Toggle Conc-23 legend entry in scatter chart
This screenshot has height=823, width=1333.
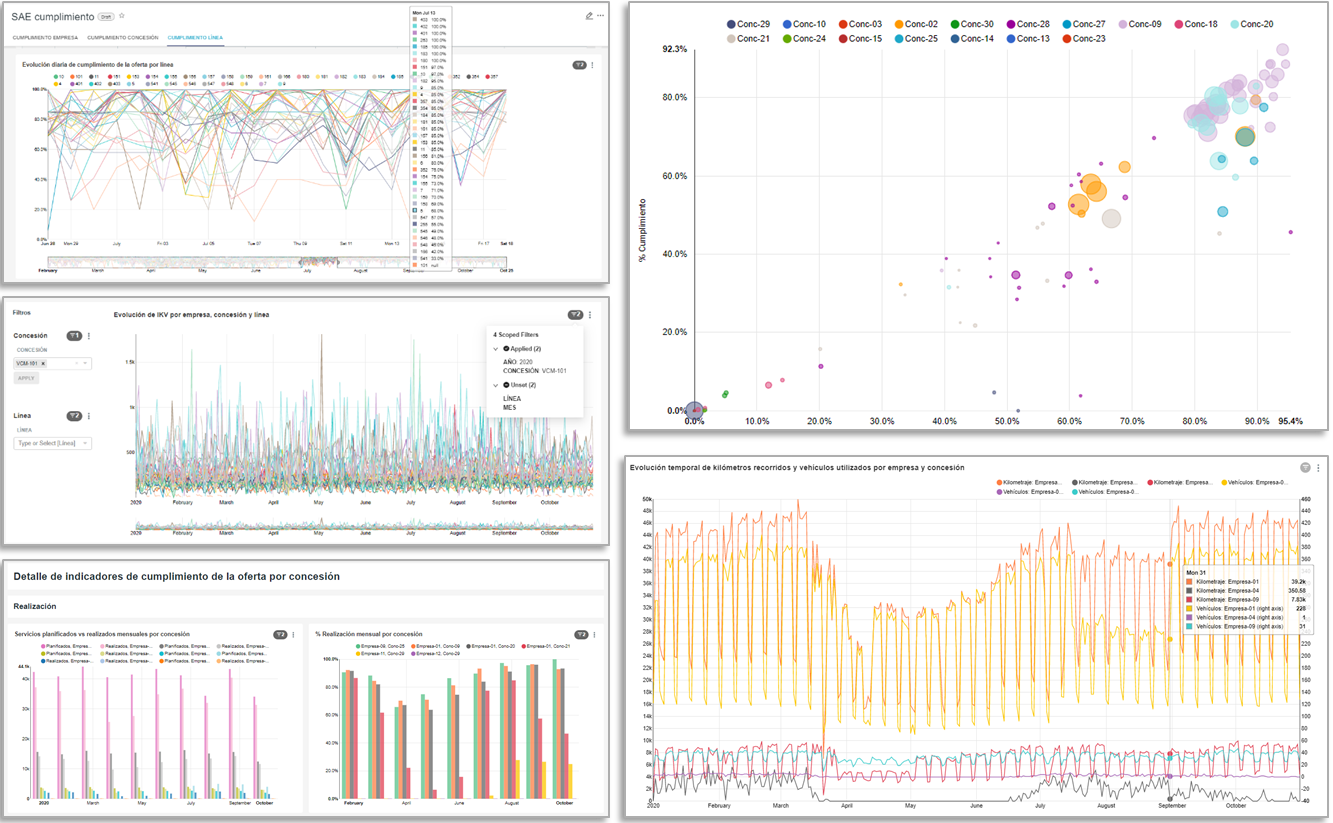coord(1084,39)
